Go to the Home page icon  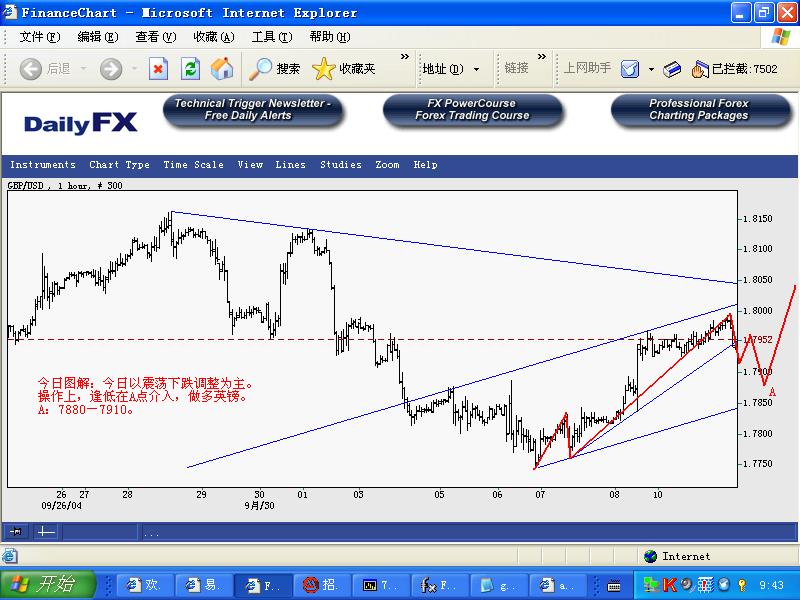(x=222, y=68)
